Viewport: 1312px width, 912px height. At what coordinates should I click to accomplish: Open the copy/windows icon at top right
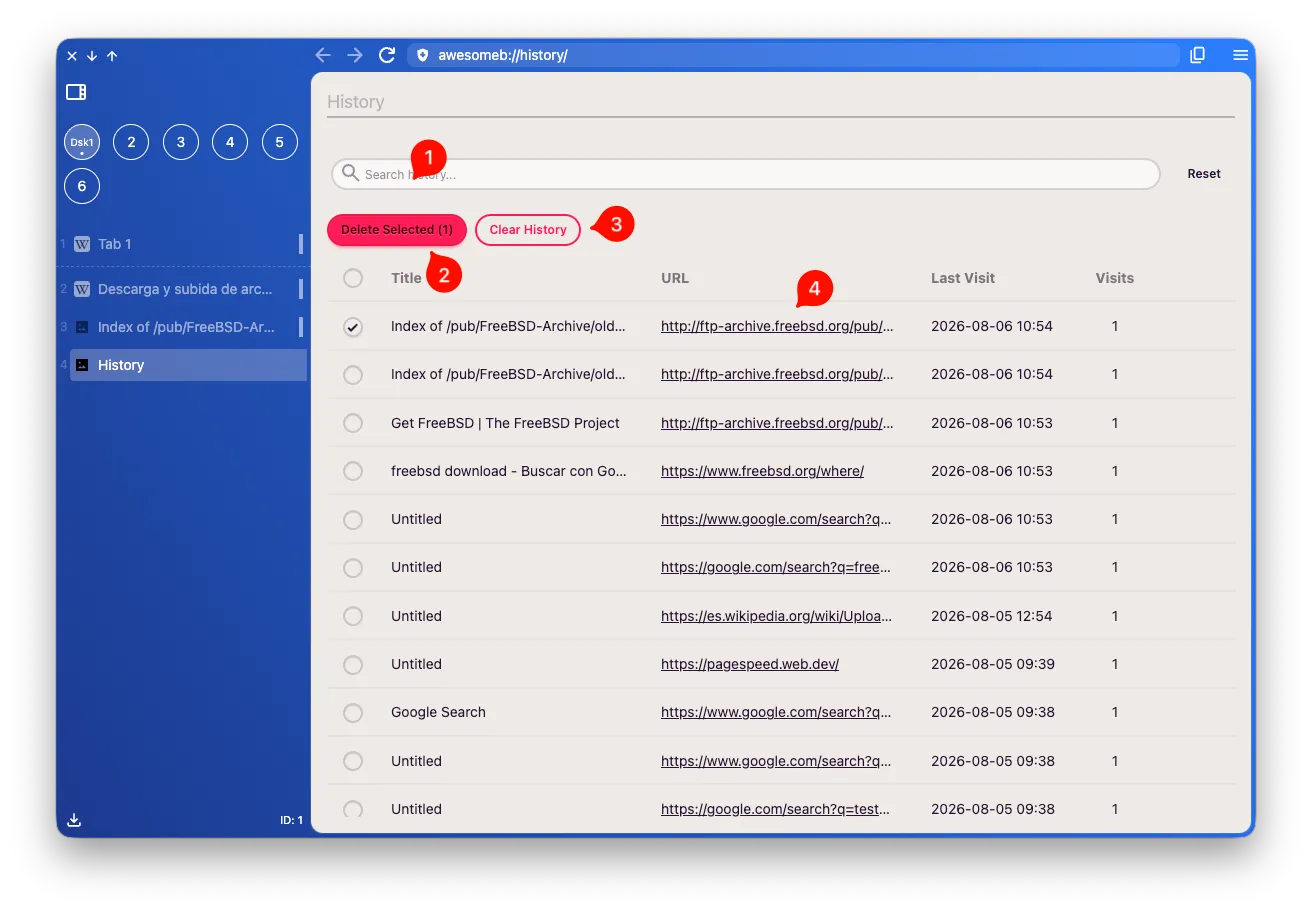pos(1197,55)
